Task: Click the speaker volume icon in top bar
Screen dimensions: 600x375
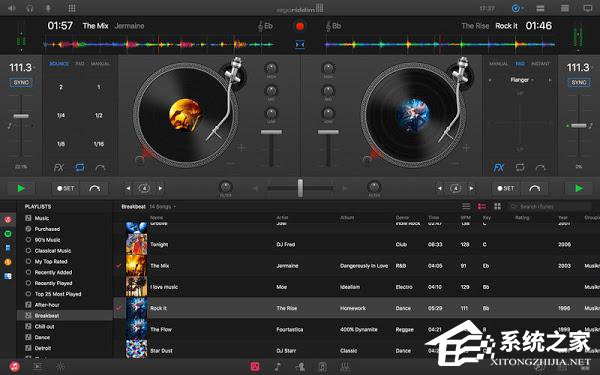Action: pos(11,8)
